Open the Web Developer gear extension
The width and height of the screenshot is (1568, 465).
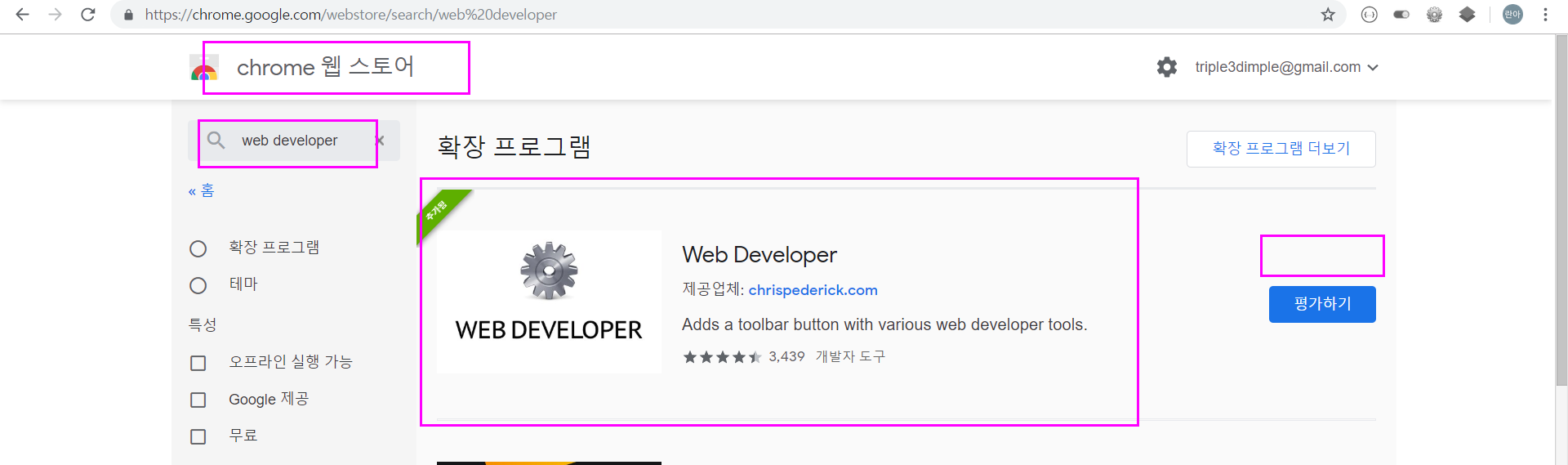[1434, 15]
